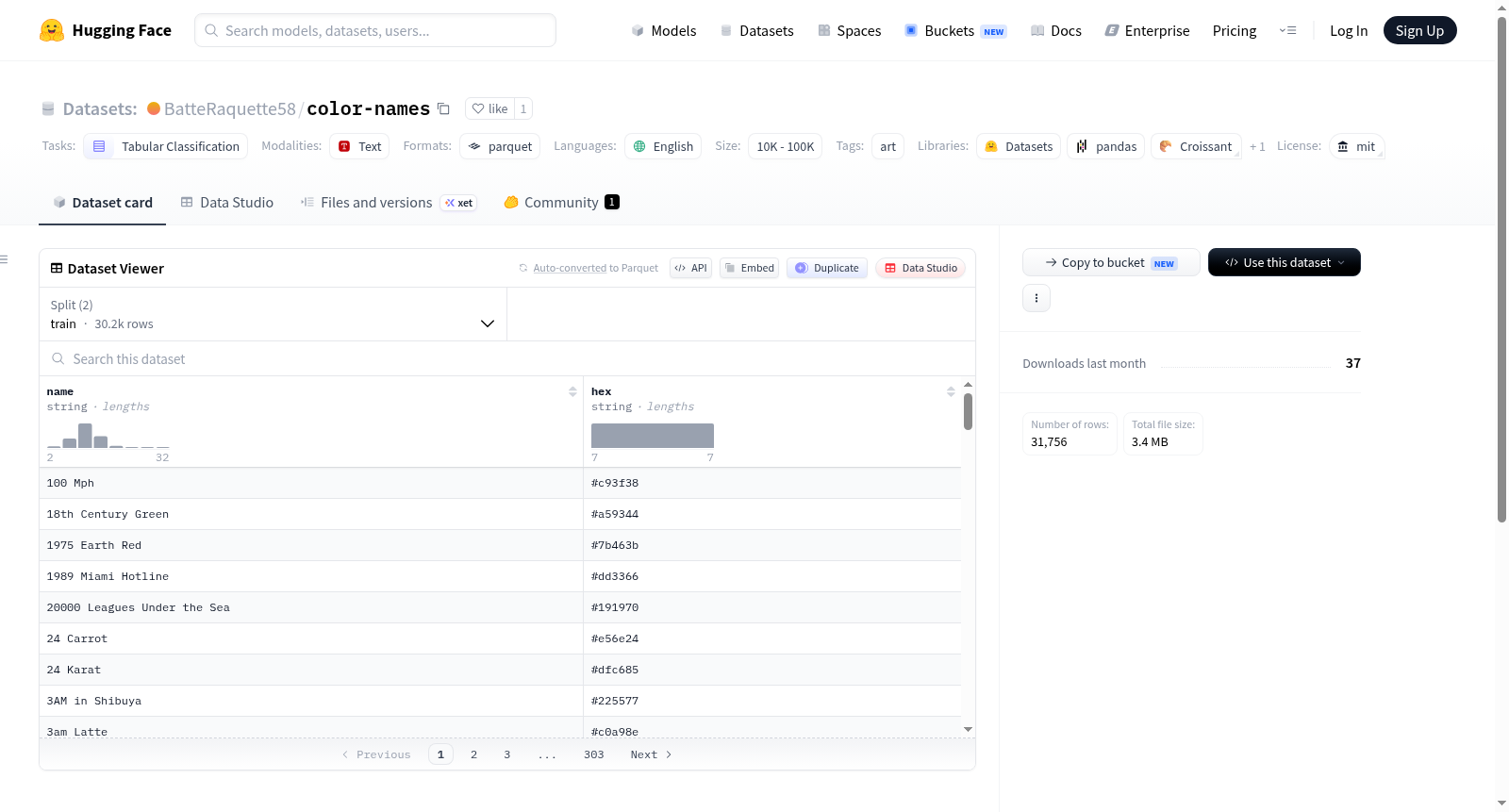Go to Models in navigation
The image size is (1509, 812).
[x=664, y=30]
